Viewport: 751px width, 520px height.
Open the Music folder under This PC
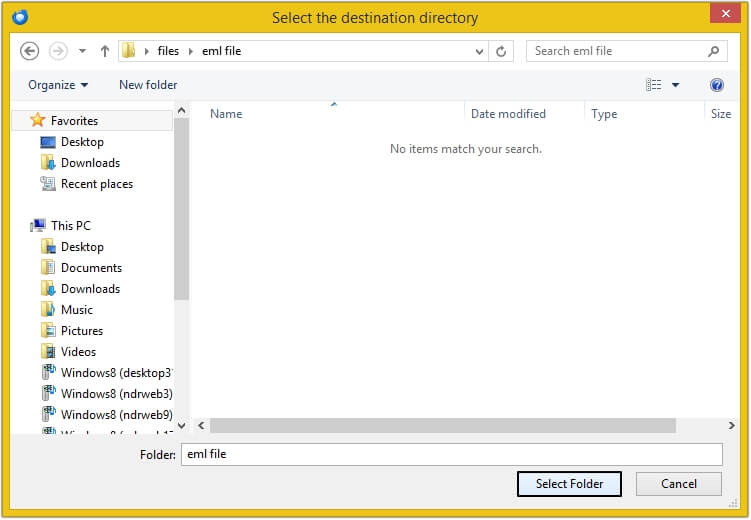point(76,310)
